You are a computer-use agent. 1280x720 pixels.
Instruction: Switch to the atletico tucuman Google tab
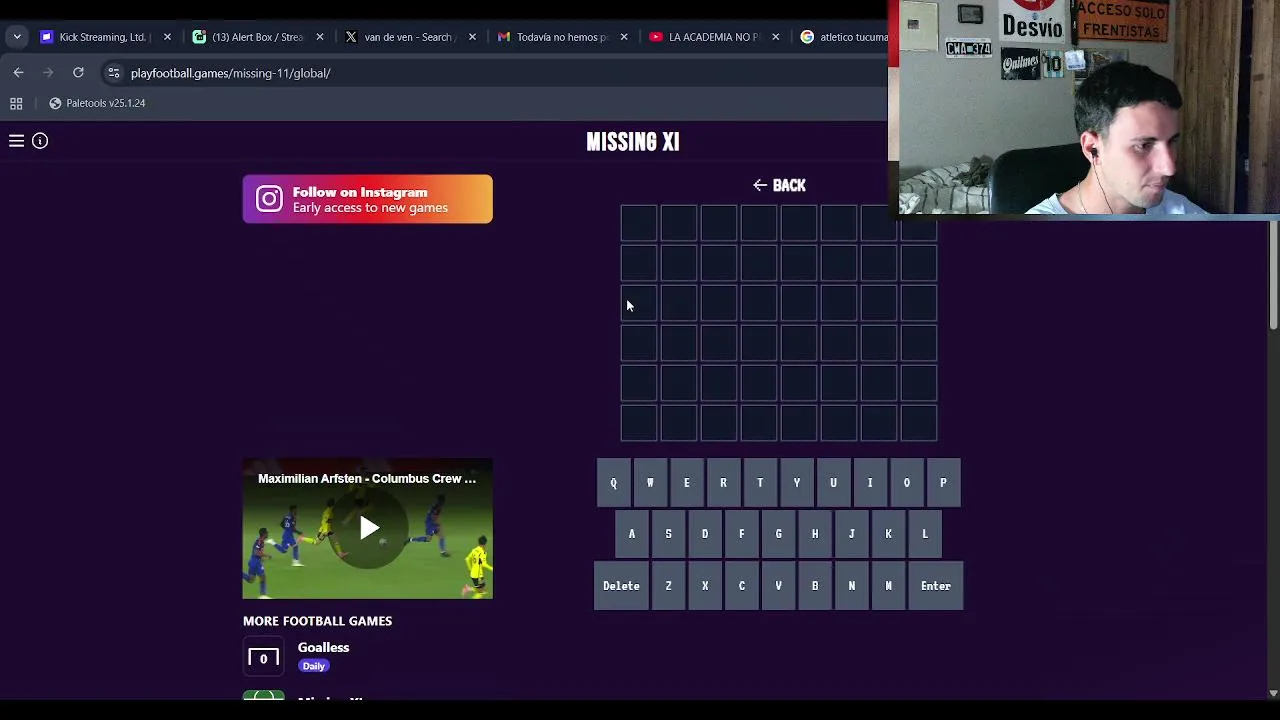(842, 37)
